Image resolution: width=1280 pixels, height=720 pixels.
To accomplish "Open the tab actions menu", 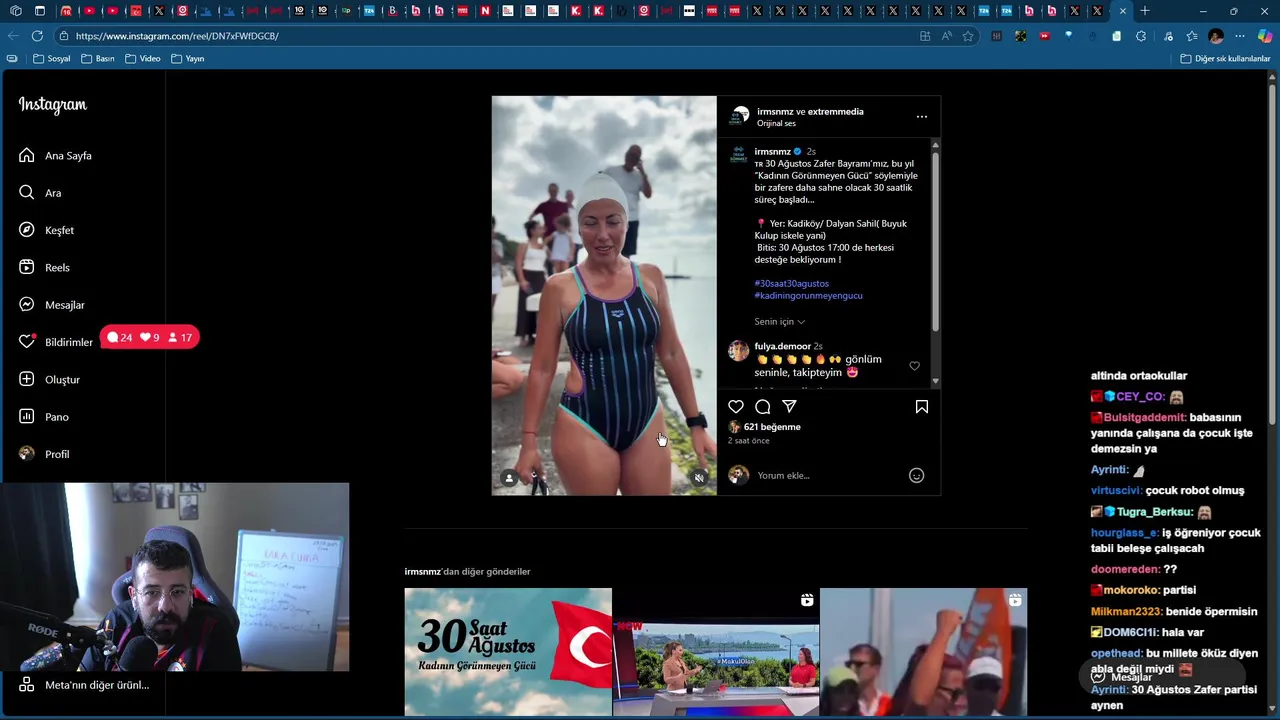I will (39, 11).
